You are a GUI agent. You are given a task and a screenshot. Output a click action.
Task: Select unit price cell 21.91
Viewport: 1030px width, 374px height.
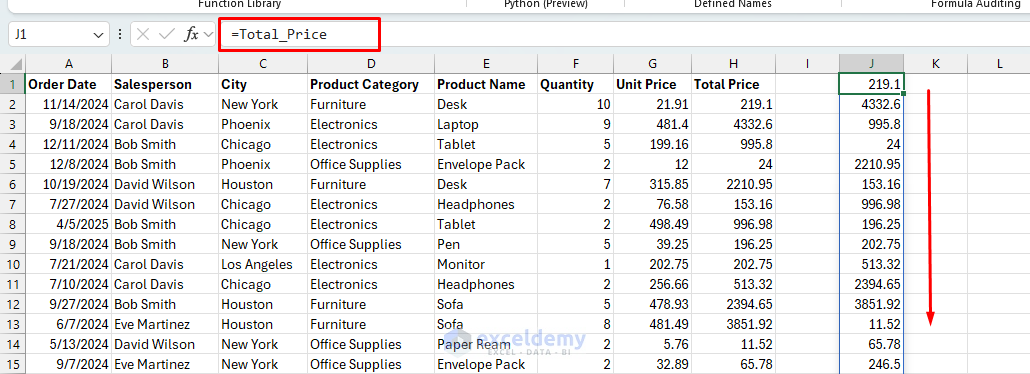[x=652, y=104]
